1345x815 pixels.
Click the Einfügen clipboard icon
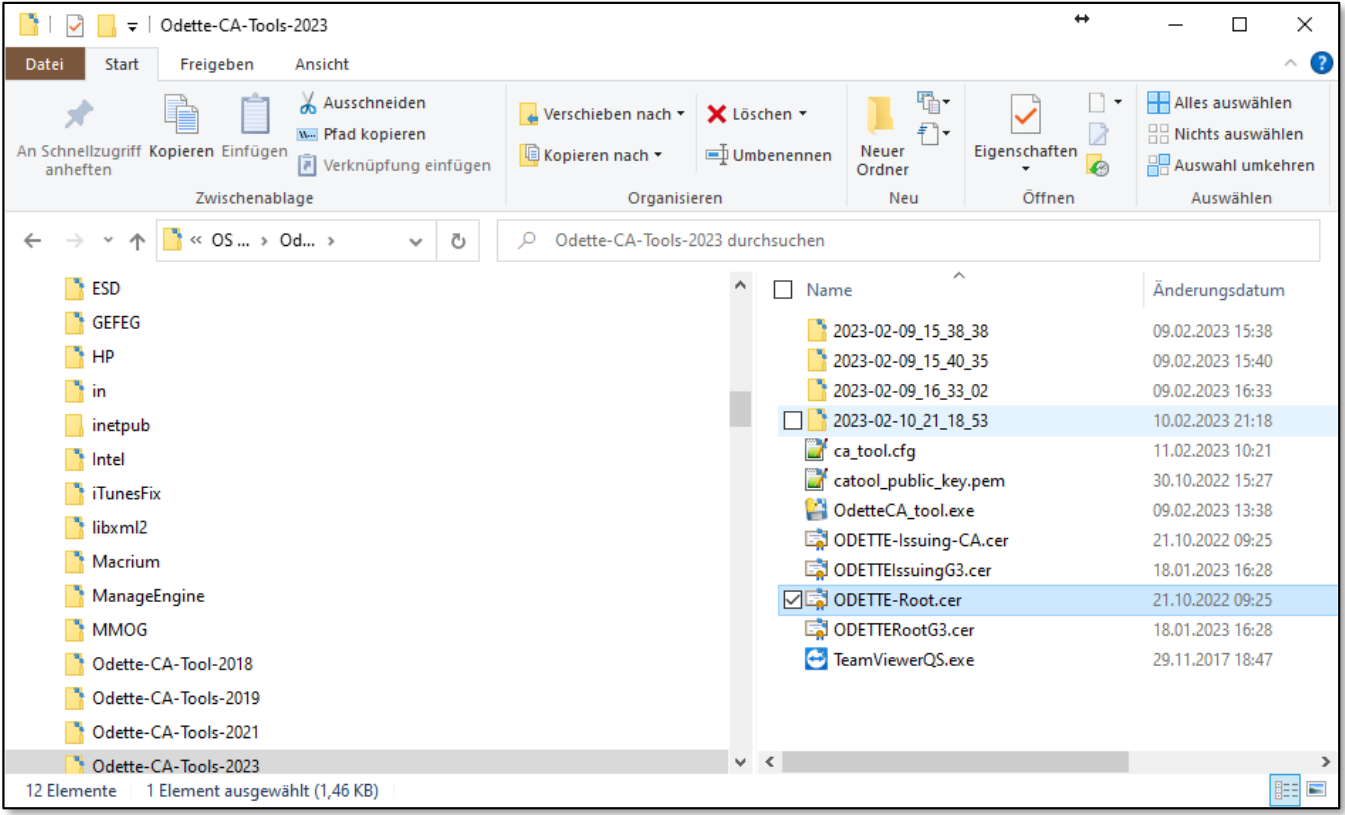[254, 115]
